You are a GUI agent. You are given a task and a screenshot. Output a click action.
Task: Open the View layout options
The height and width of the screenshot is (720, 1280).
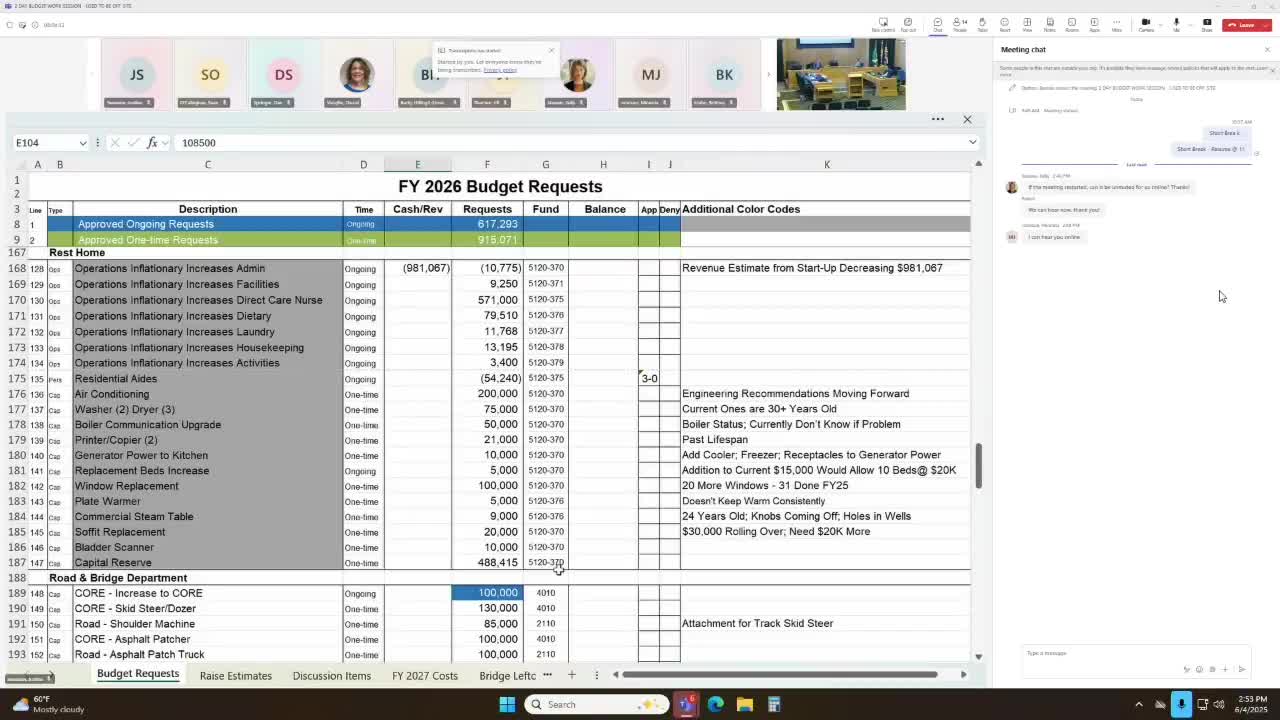coord(1027,24)
